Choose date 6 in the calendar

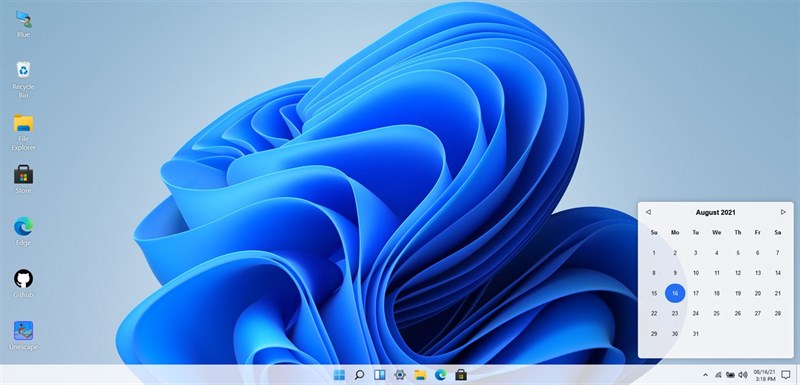pos(758,253)
